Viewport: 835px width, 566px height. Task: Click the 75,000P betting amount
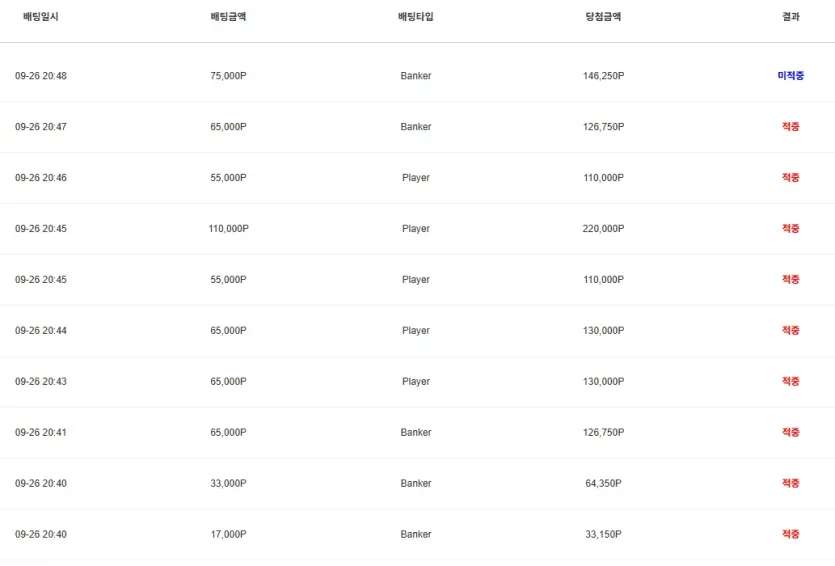pyautogui.click(x=228, y=76)
